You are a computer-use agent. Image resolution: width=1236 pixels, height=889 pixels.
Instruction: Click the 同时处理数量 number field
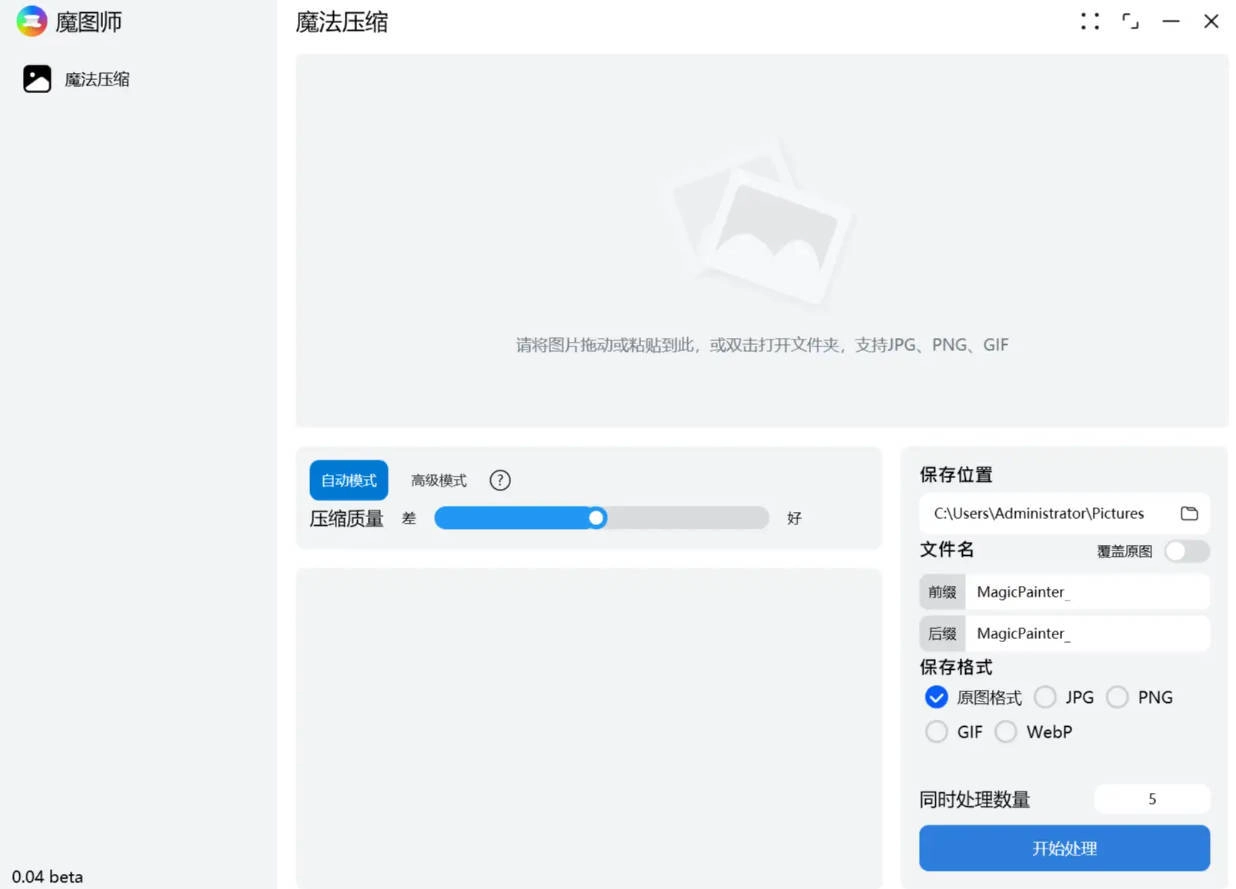pos(1152,799)
